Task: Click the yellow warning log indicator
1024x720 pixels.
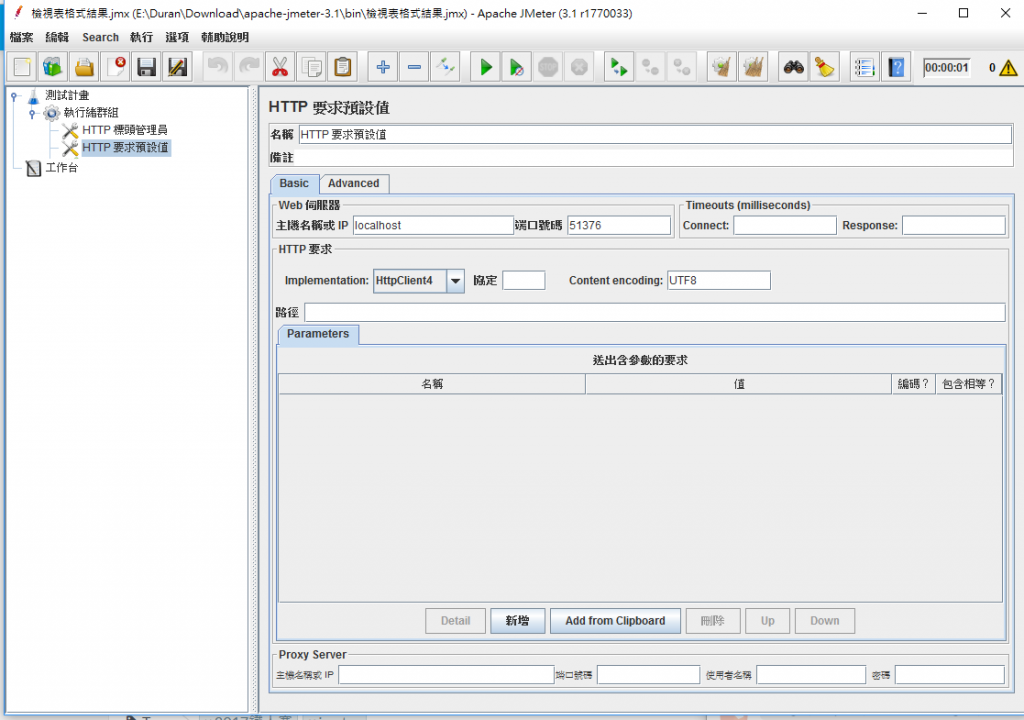Action: [x=1008, y=67]
